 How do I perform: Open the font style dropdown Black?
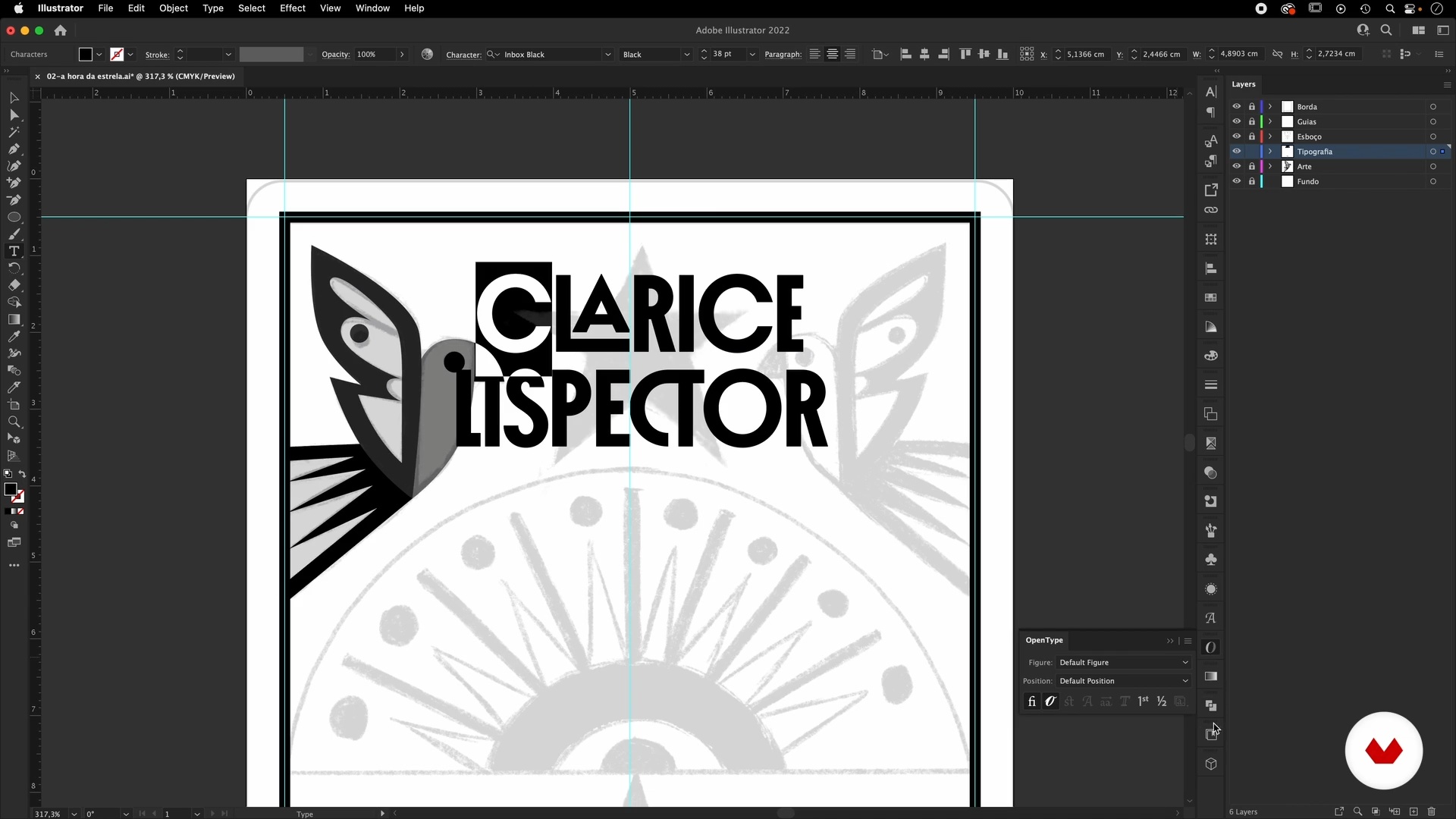pyautogui.click(x=686, y=55)
